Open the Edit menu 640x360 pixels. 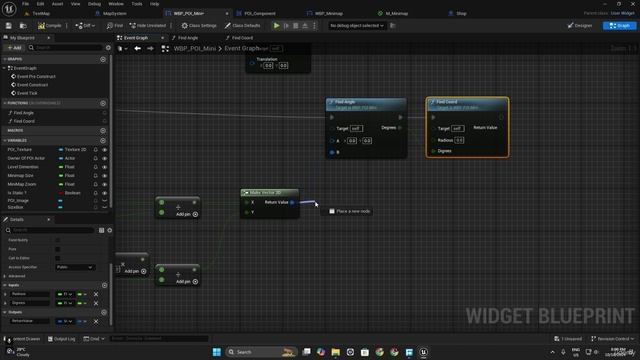coord(40,4)
